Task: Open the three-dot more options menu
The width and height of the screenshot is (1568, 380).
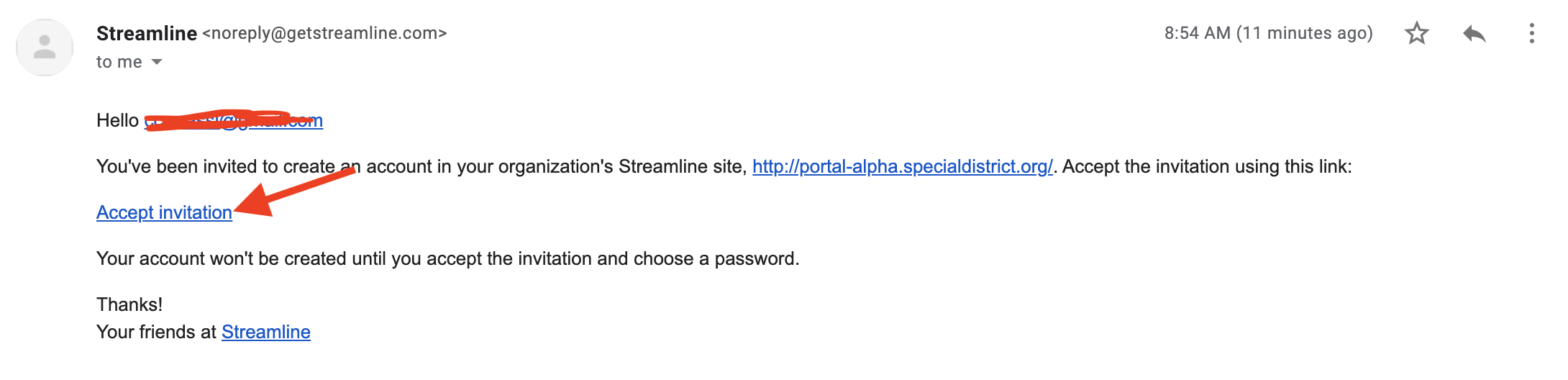Action: tap(1531, 33)
